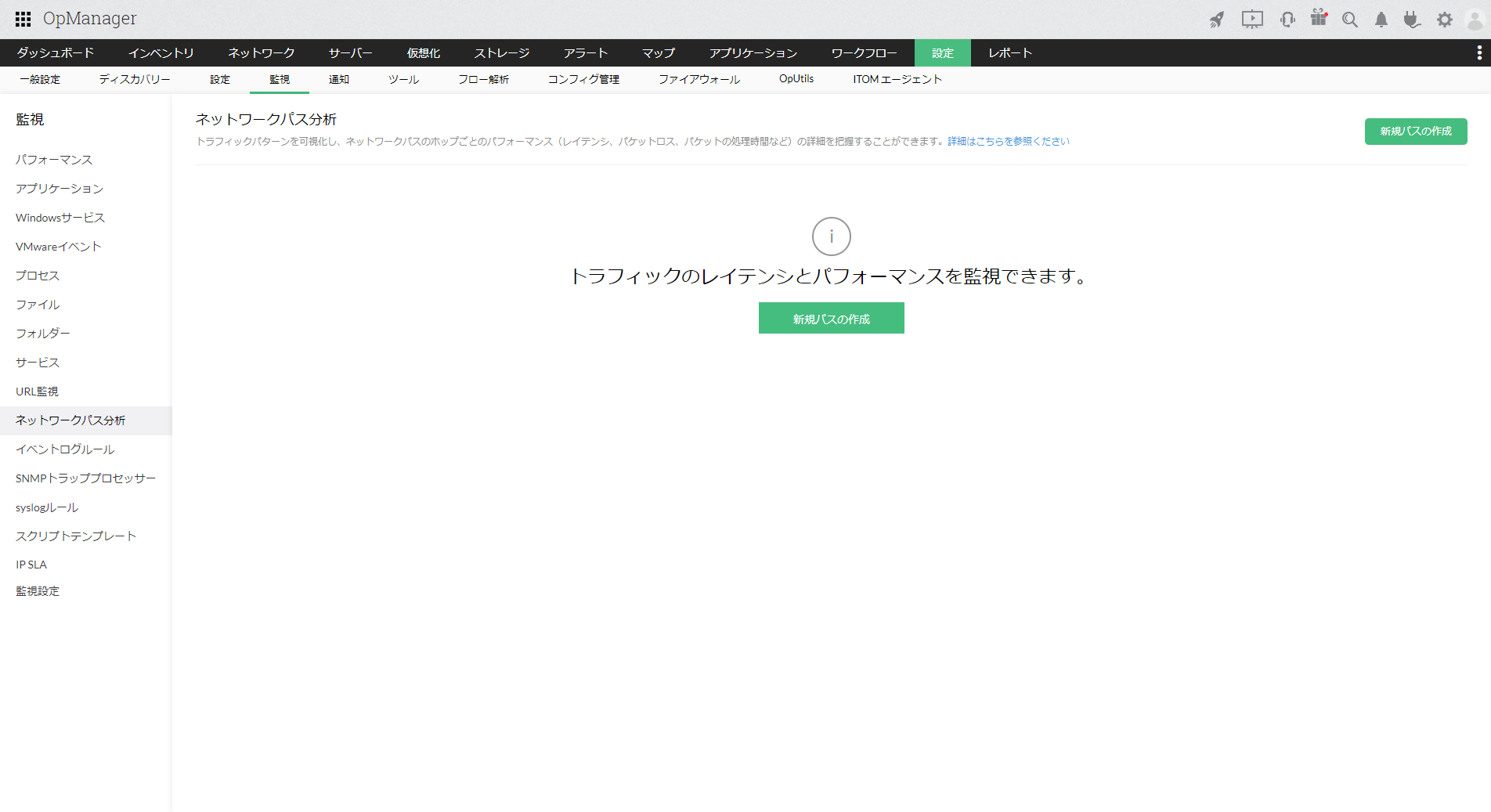Open the レポート menu
The image size is (1491, 812).
click(x=1009, y=52)
